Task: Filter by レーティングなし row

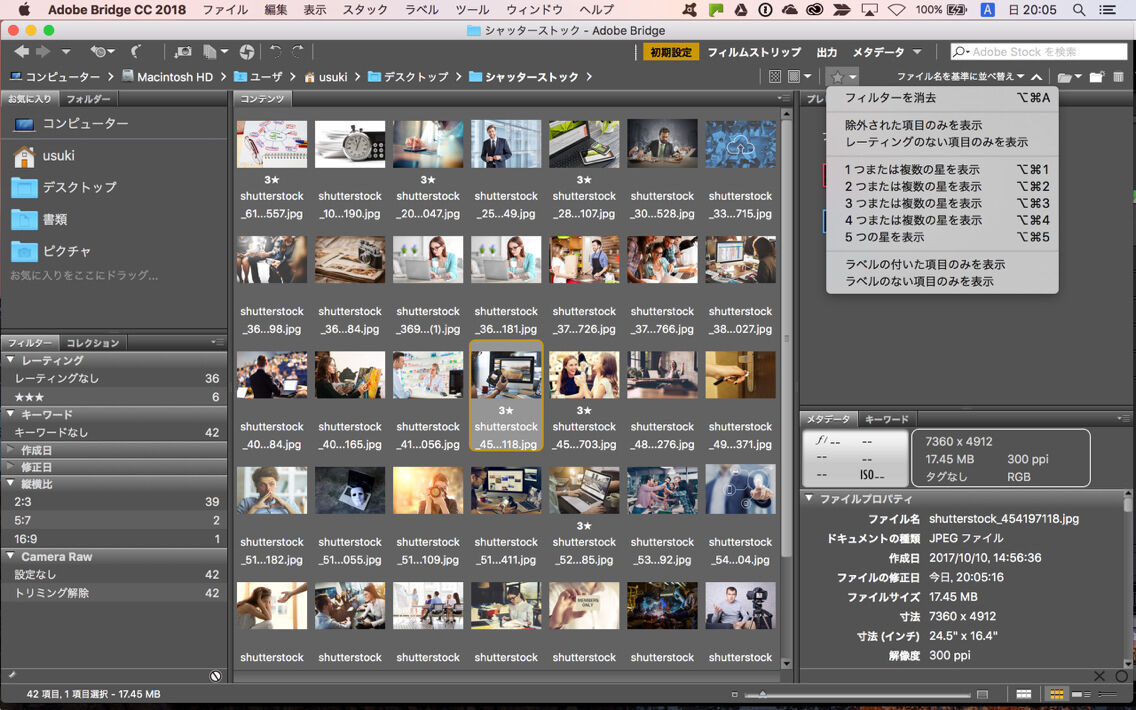Action: pyautogui.click(x=114, y=378)
